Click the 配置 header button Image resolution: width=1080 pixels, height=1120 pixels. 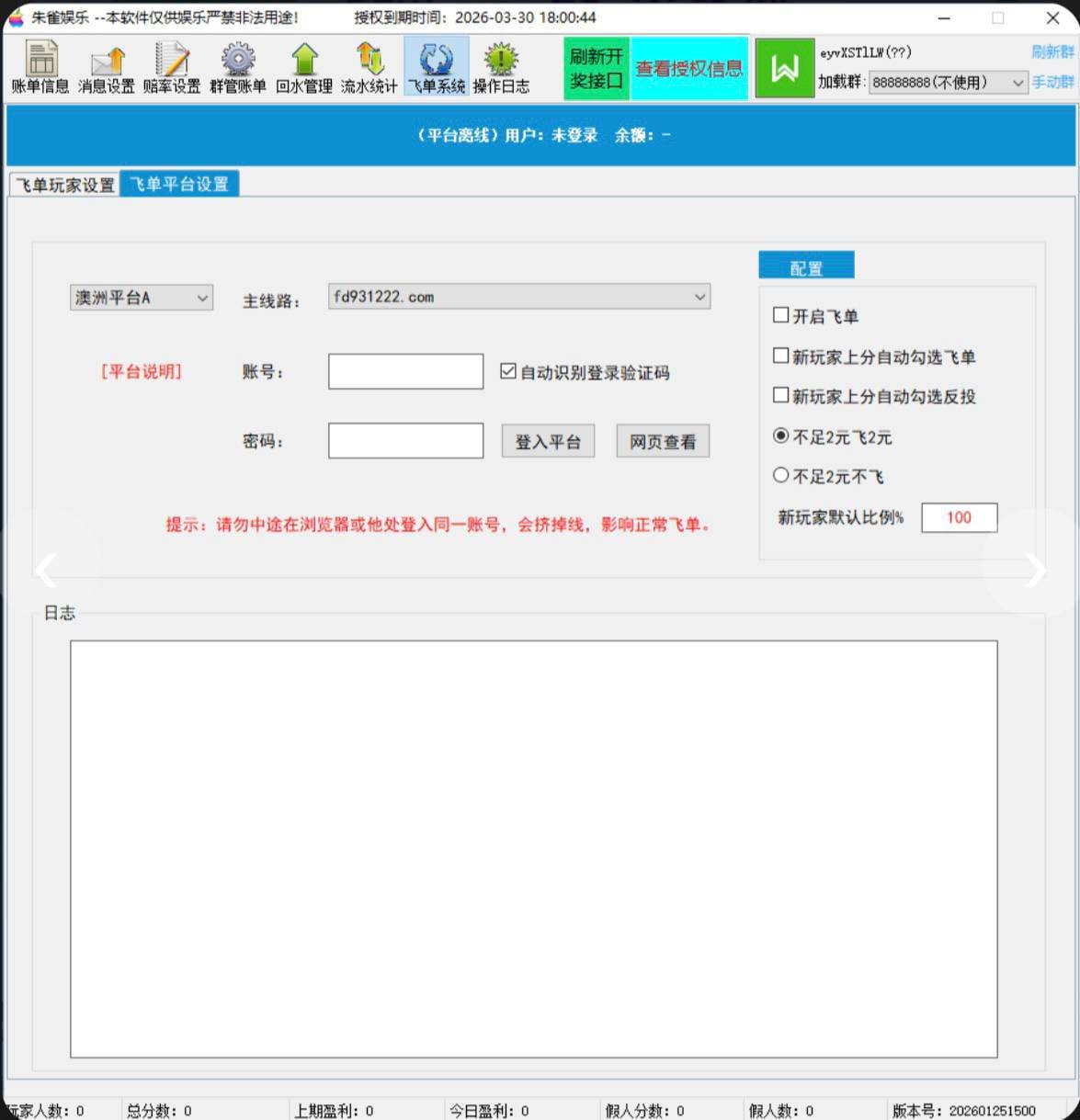[x=806, y=266]
